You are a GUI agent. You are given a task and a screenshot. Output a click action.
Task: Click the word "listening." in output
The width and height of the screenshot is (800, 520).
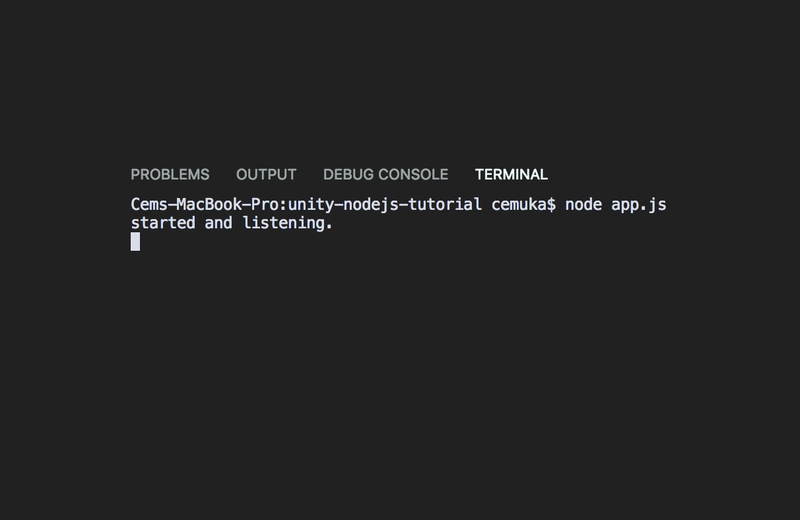click(287, 223)
